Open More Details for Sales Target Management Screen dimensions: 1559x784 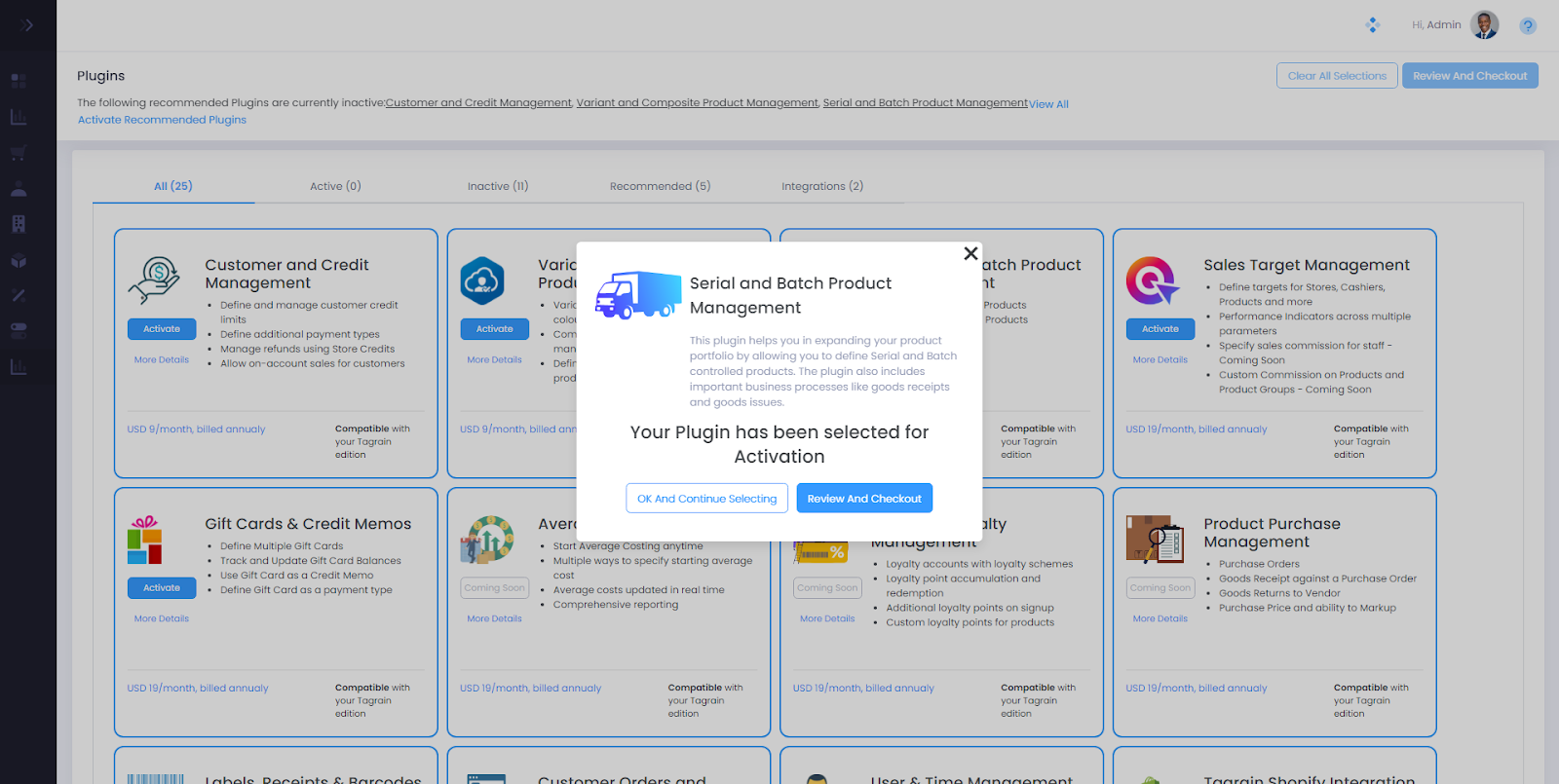[1160, 360]
